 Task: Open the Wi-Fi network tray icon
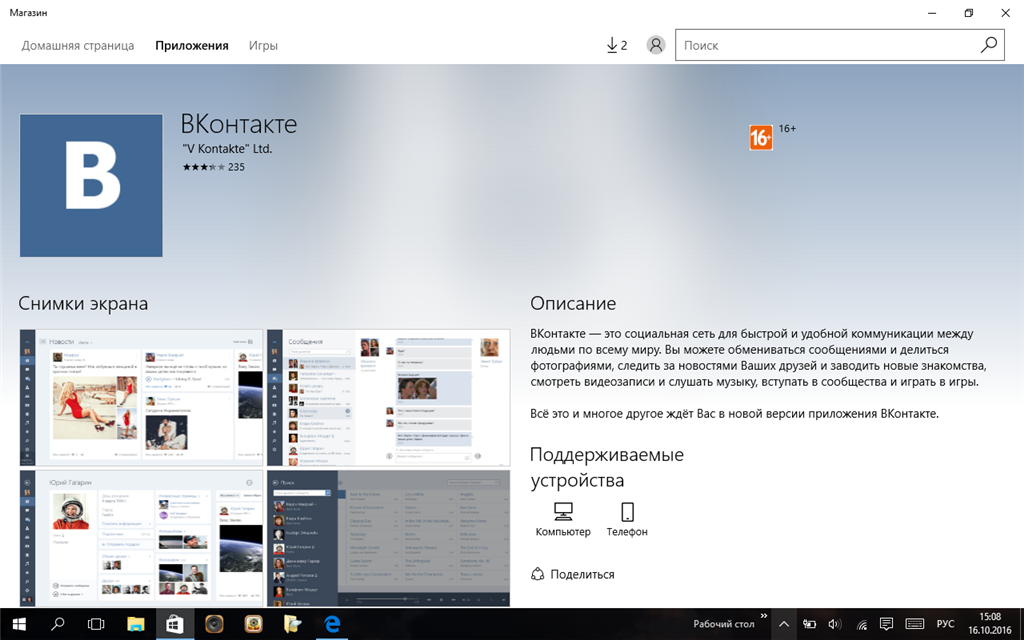[861, 625]
